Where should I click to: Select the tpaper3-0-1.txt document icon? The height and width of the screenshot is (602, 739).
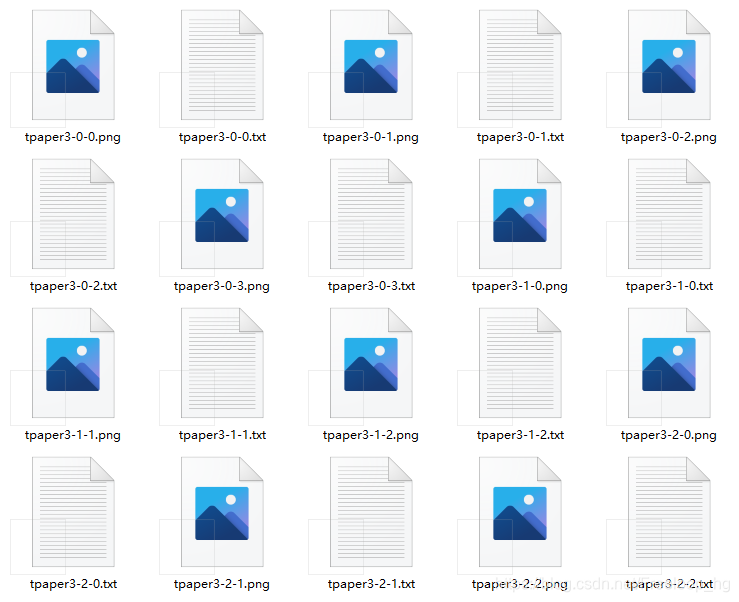[520, 65]
